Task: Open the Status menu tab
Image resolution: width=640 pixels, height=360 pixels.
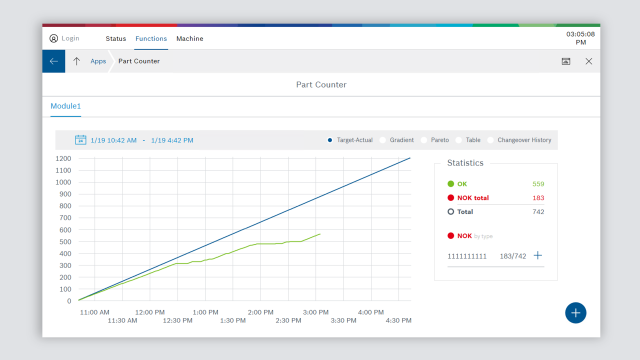Action: point(116,38)
